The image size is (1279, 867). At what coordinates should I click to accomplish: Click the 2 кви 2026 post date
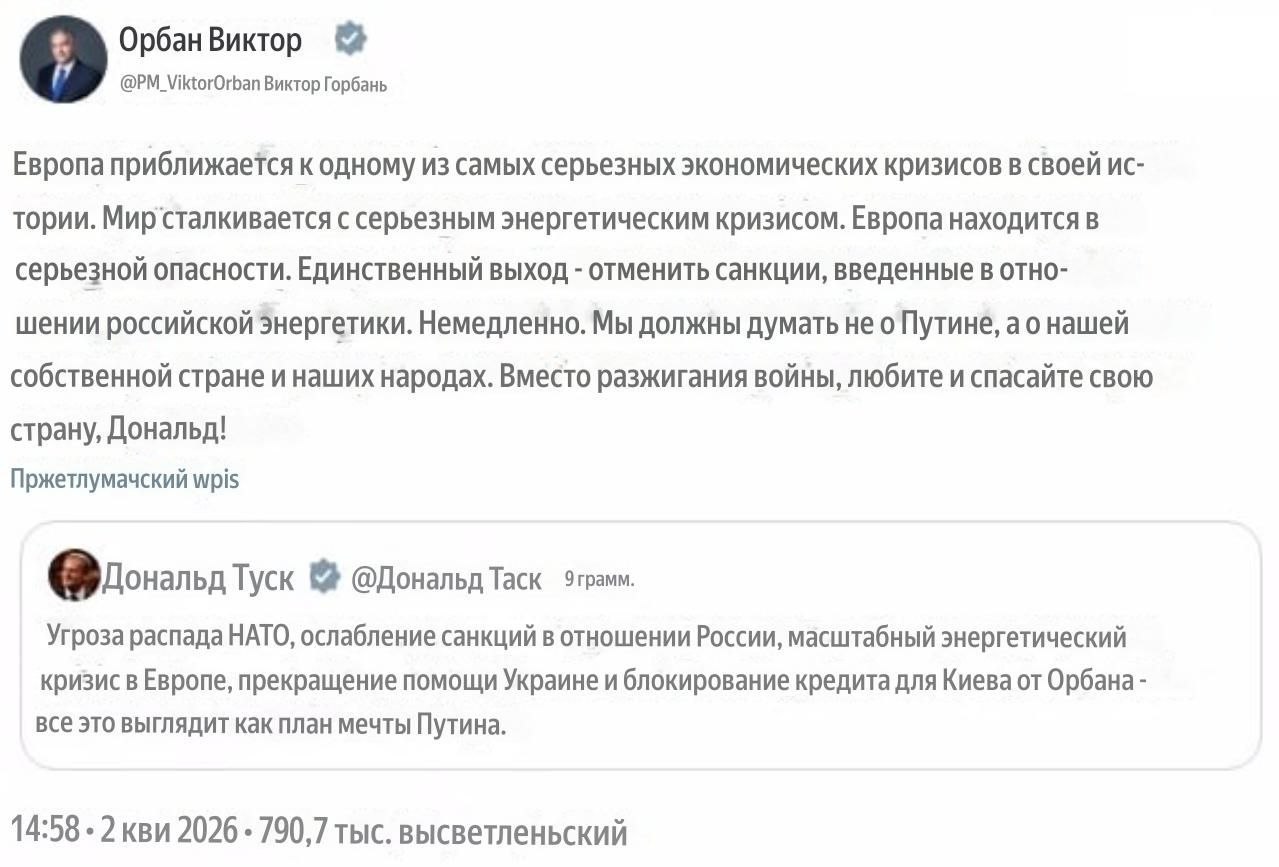[x=170, y=830]
